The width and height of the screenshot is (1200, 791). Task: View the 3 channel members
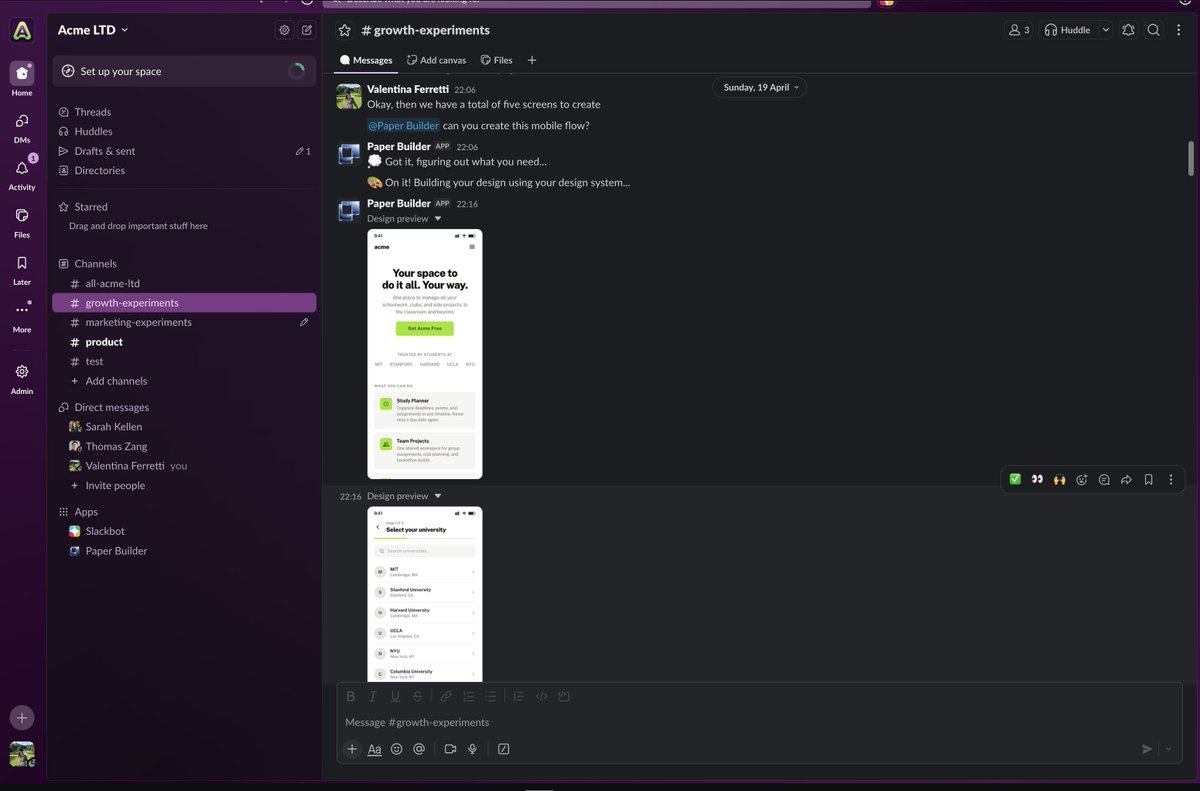[1017, 30]
